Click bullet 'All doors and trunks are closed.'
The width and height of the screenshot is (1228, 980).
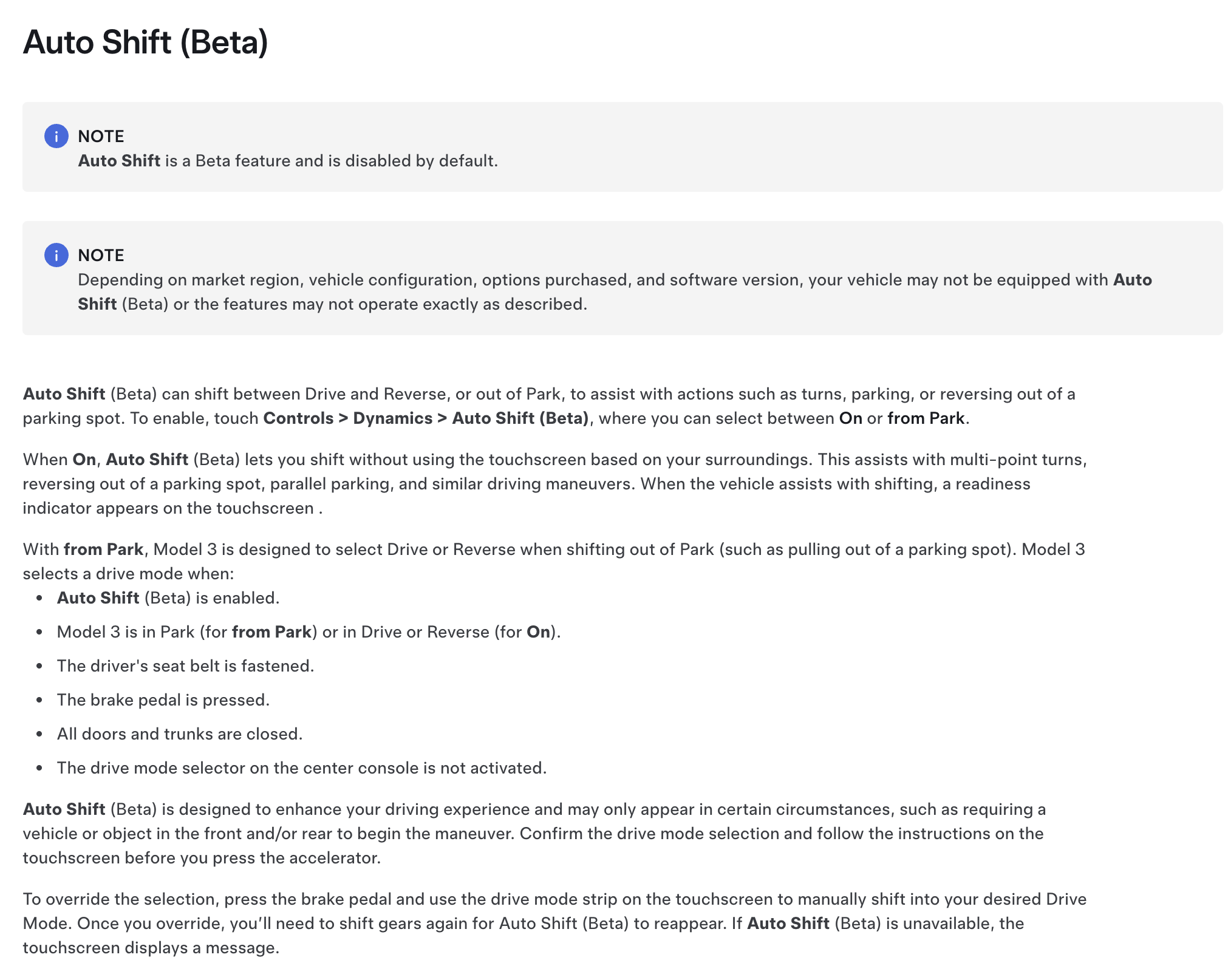click(x=180, y=734)
